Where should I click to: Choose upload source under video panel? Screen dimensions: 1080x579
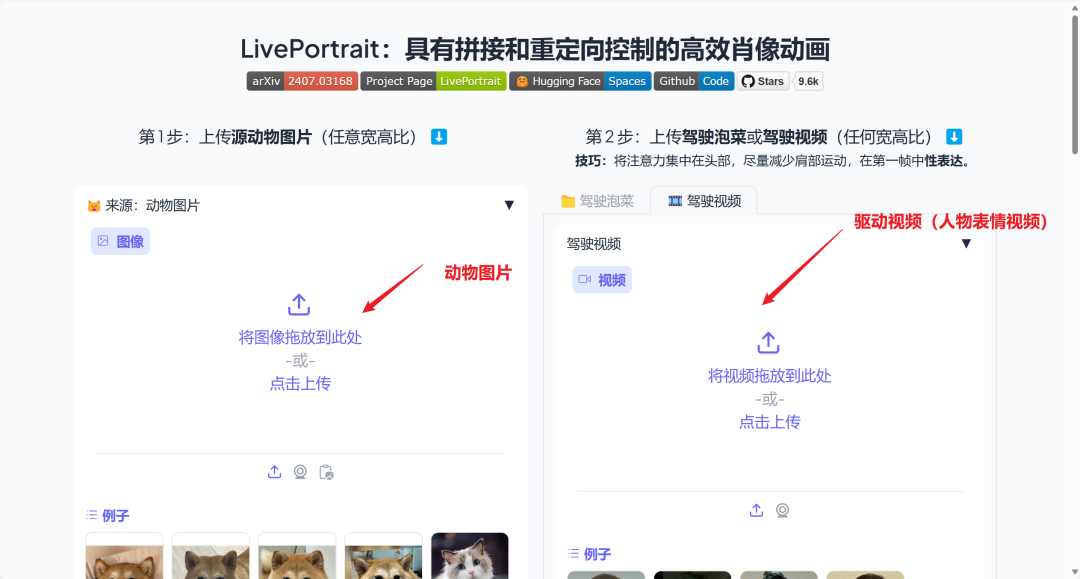coord(756,510)
